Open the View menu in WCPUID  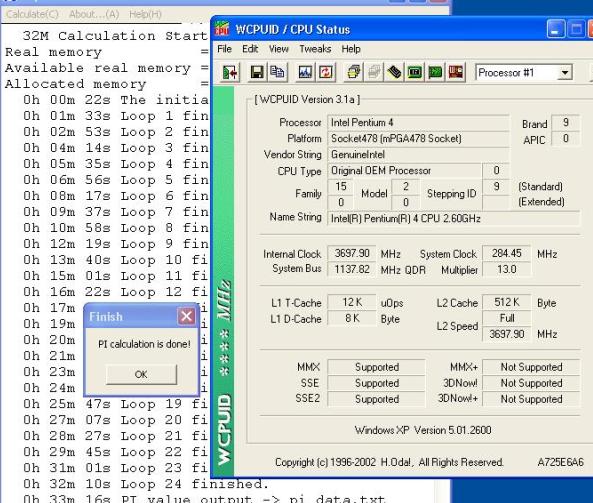click(279, 49)
